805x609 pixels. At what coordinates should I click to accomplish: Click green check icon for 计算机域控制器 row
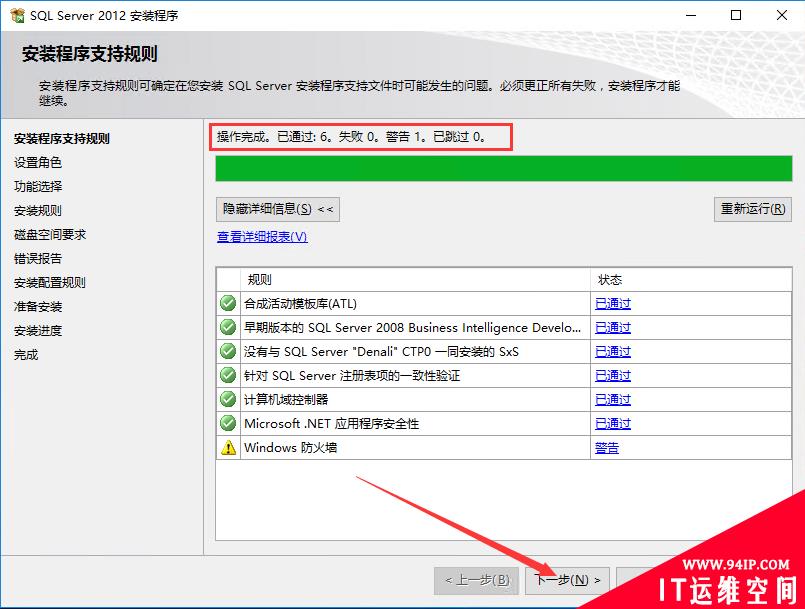coord(228,399)
